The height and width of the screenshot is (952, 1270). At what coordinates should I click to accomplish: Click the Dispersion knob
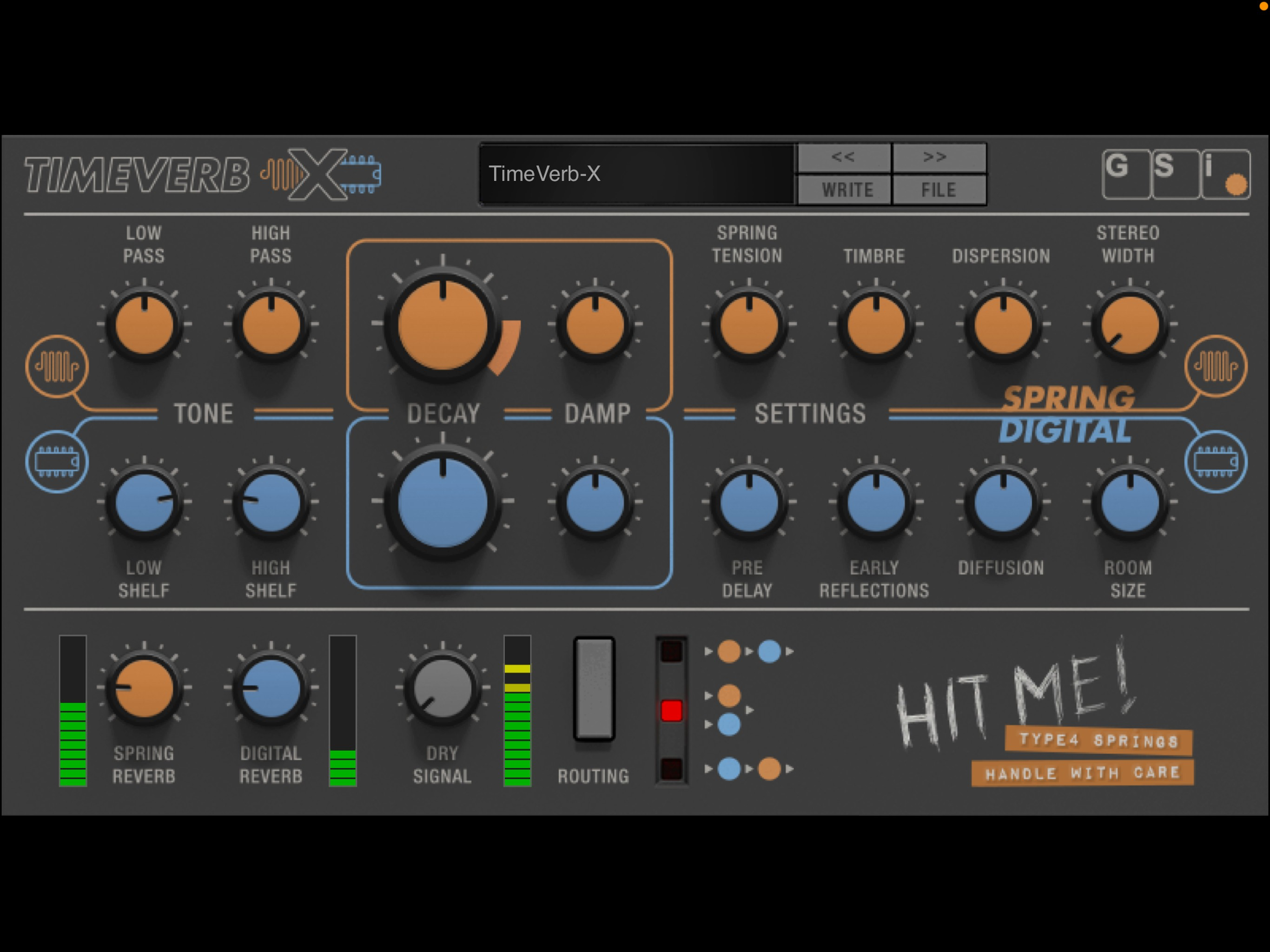pos(1003,325)
